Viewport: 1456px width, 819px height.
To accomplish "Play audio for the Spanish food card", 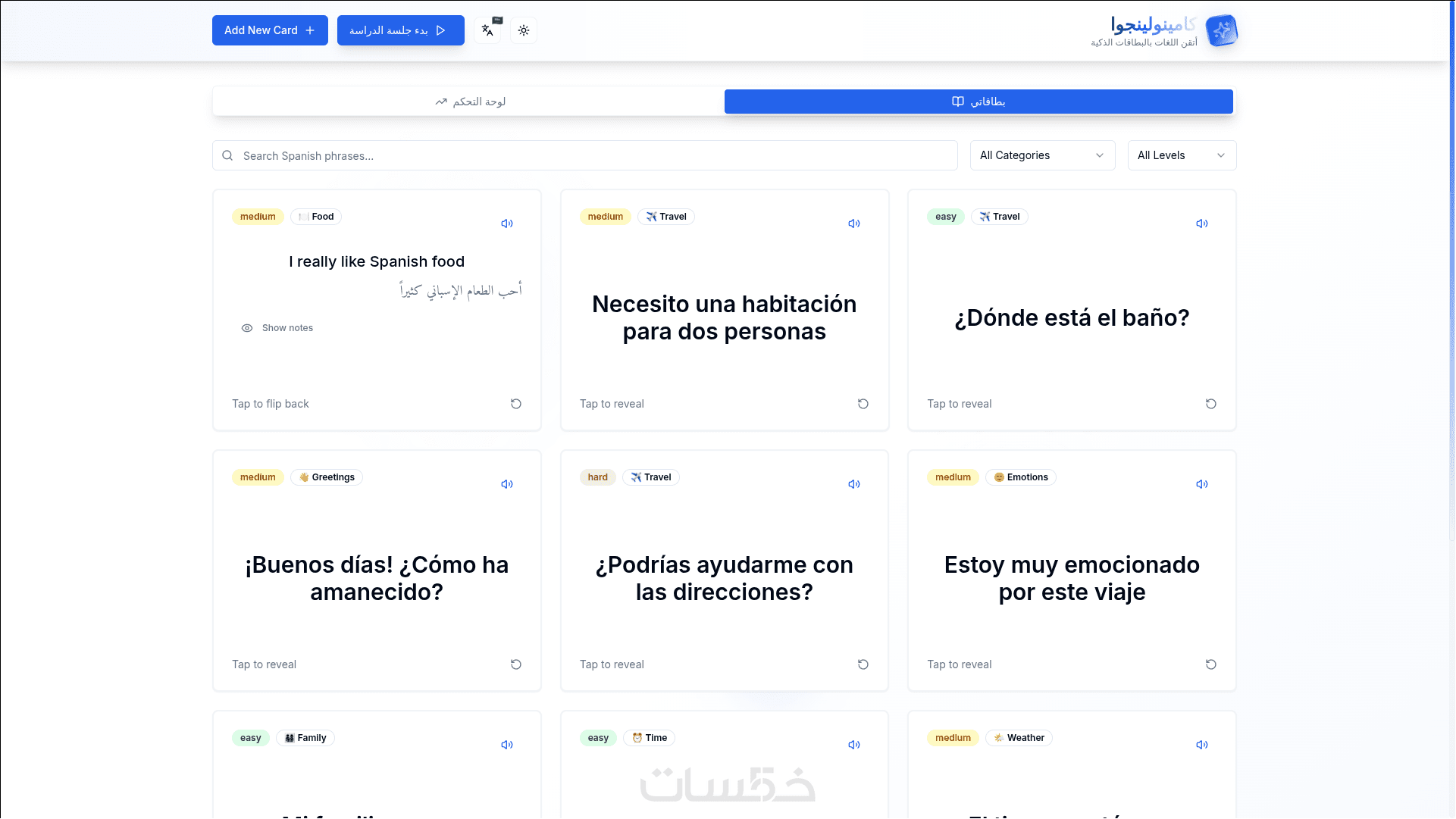I will tap(507, 224).
